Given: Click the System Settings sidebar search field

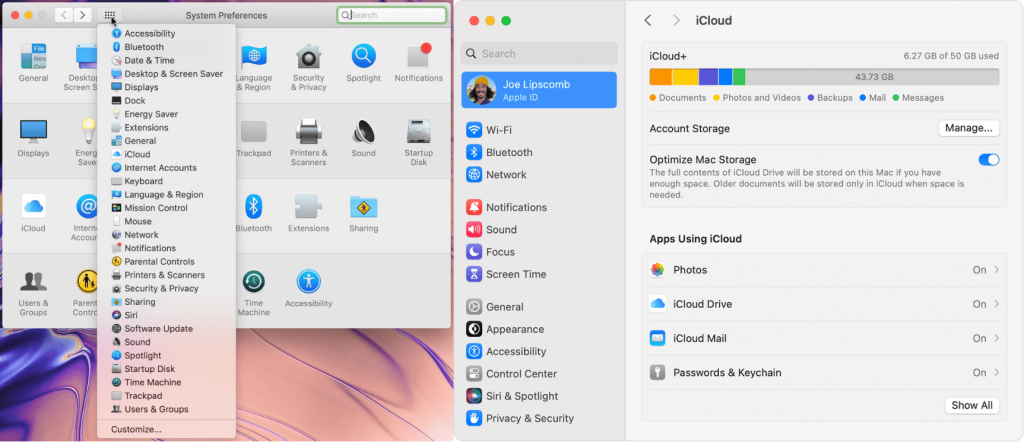Looking at the screenshot, I should pos(539,54).
